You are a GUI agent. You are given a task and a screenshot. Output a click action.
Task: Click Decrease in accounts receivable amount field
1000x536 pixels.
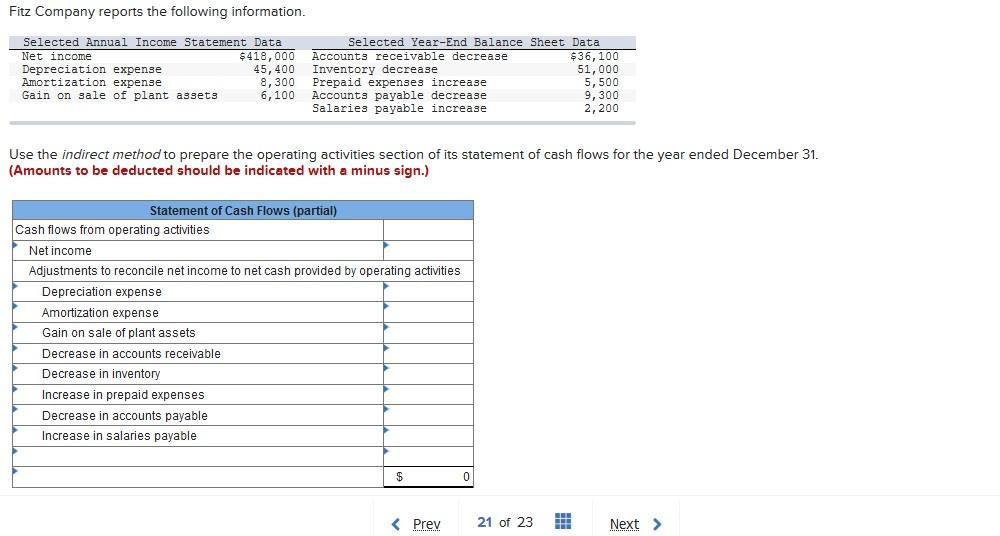[429, 354]
